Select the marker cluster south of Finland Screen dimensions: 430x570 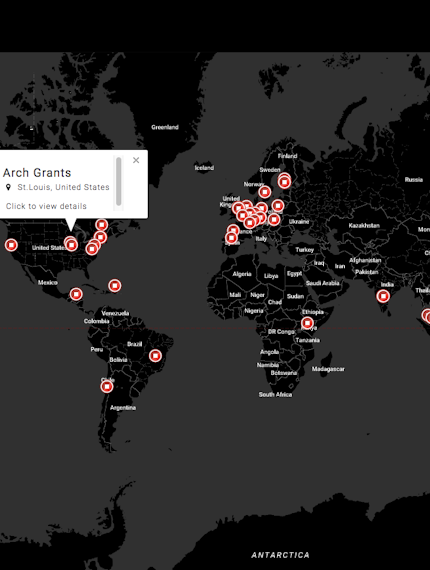[x=284, y=181]
